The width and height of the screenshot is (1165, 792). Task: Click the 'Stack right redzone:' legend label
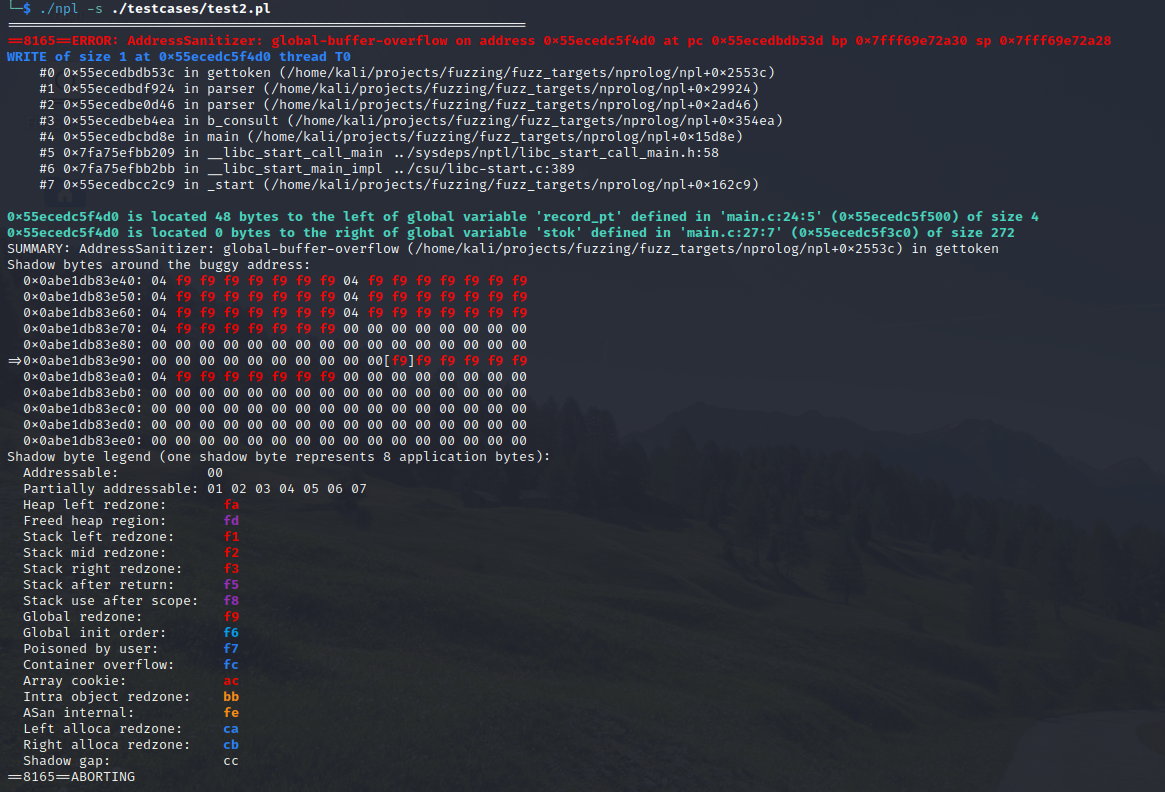(x=103, y=568)
